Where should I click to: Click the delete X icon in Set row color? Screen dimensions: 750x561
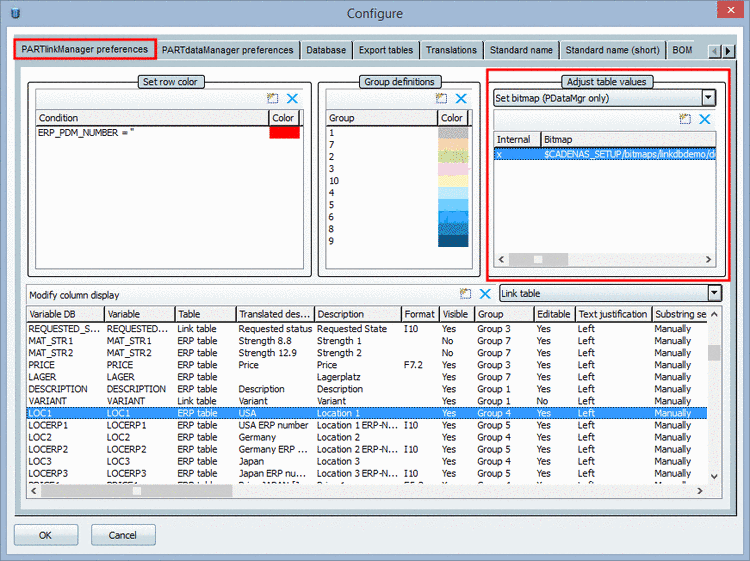click(x=292, y=99)
